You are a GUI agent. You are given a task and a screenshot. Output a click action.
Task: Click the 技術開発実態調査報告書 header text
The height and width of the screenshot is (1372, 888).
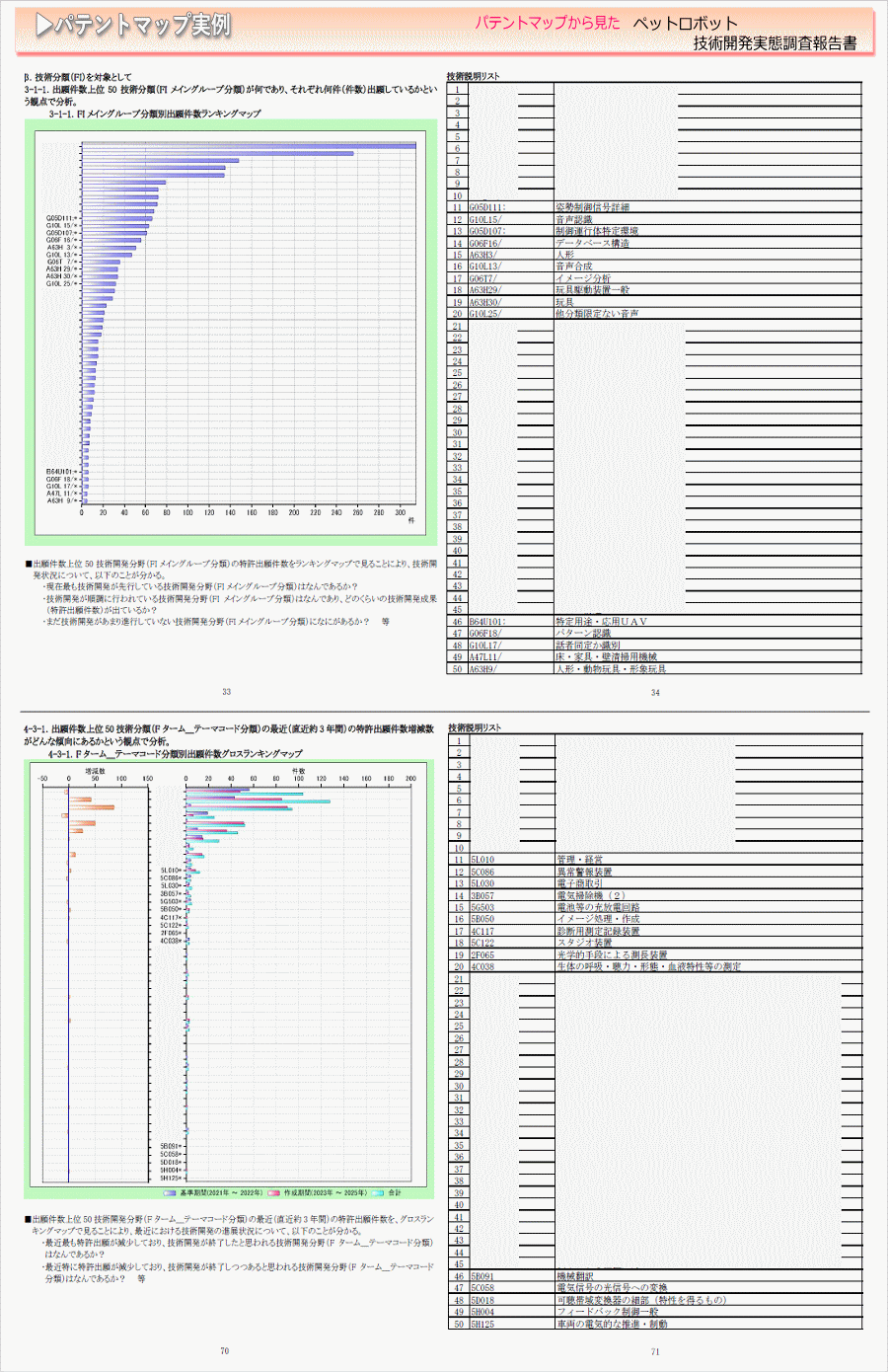775,43
